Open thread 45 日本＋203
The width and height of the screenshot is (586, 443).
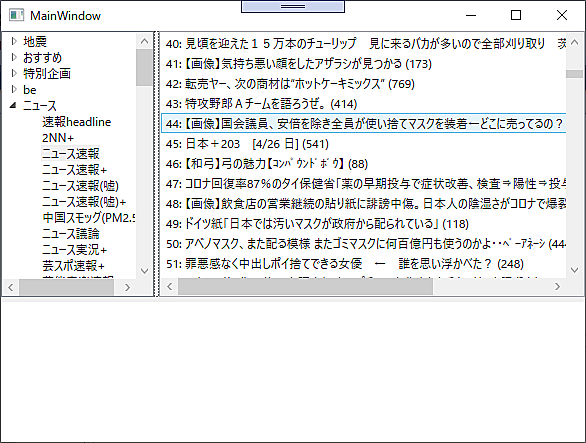[x=363, y=144]
